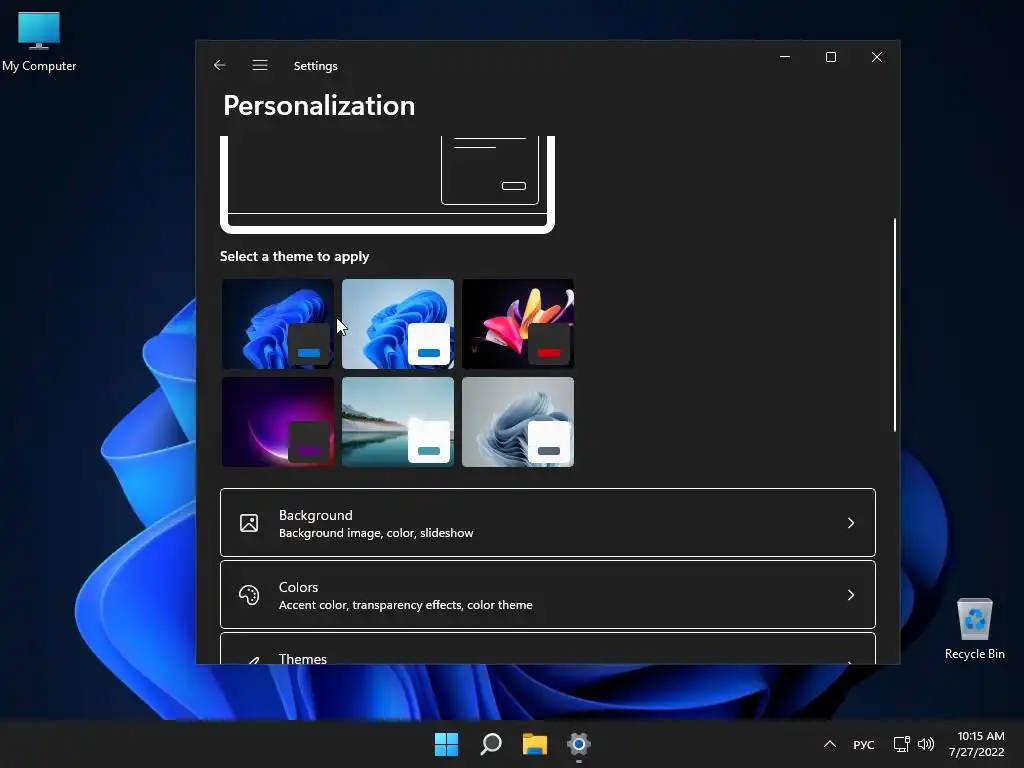Show hidden tray icons with the caret

tap(830, 744)
